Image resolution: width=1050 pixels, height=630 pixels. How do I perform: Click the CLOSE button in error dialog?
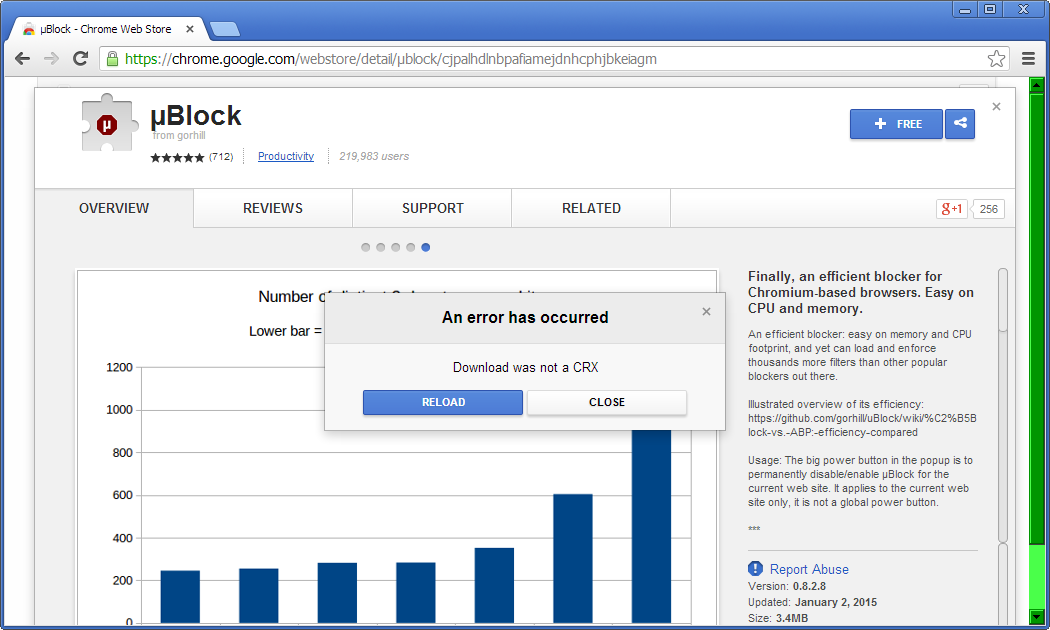tap(607, 402)
